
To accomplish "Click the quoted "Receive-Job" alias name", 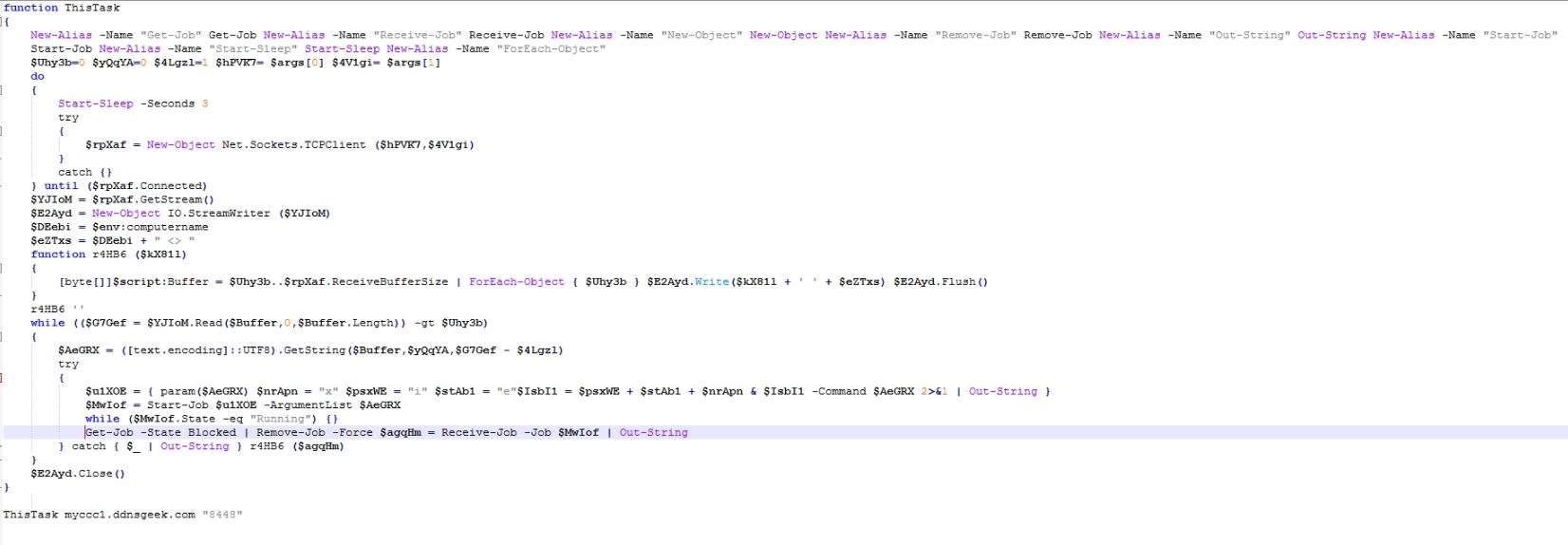I will [418, 35].
